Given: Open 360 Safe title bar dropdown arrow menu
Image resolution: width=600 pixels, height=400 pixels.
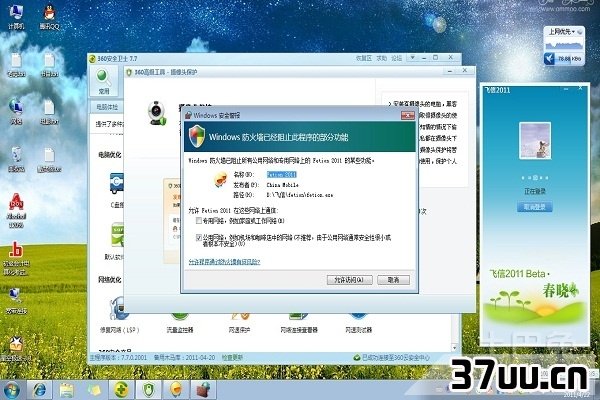Looking at the screenshot, I should pos(412,58).
